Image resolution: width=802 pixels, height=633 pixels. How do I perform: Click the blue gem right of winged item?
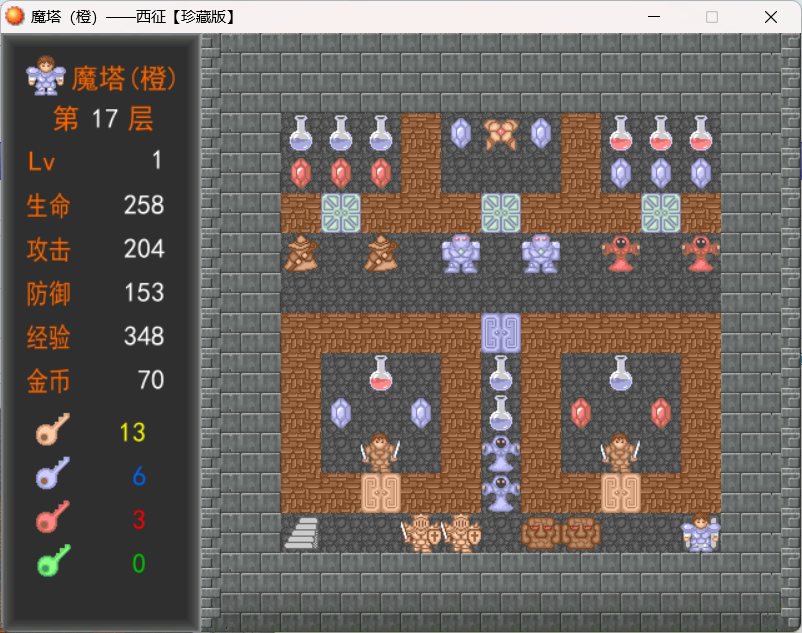[x=541, y=133]
